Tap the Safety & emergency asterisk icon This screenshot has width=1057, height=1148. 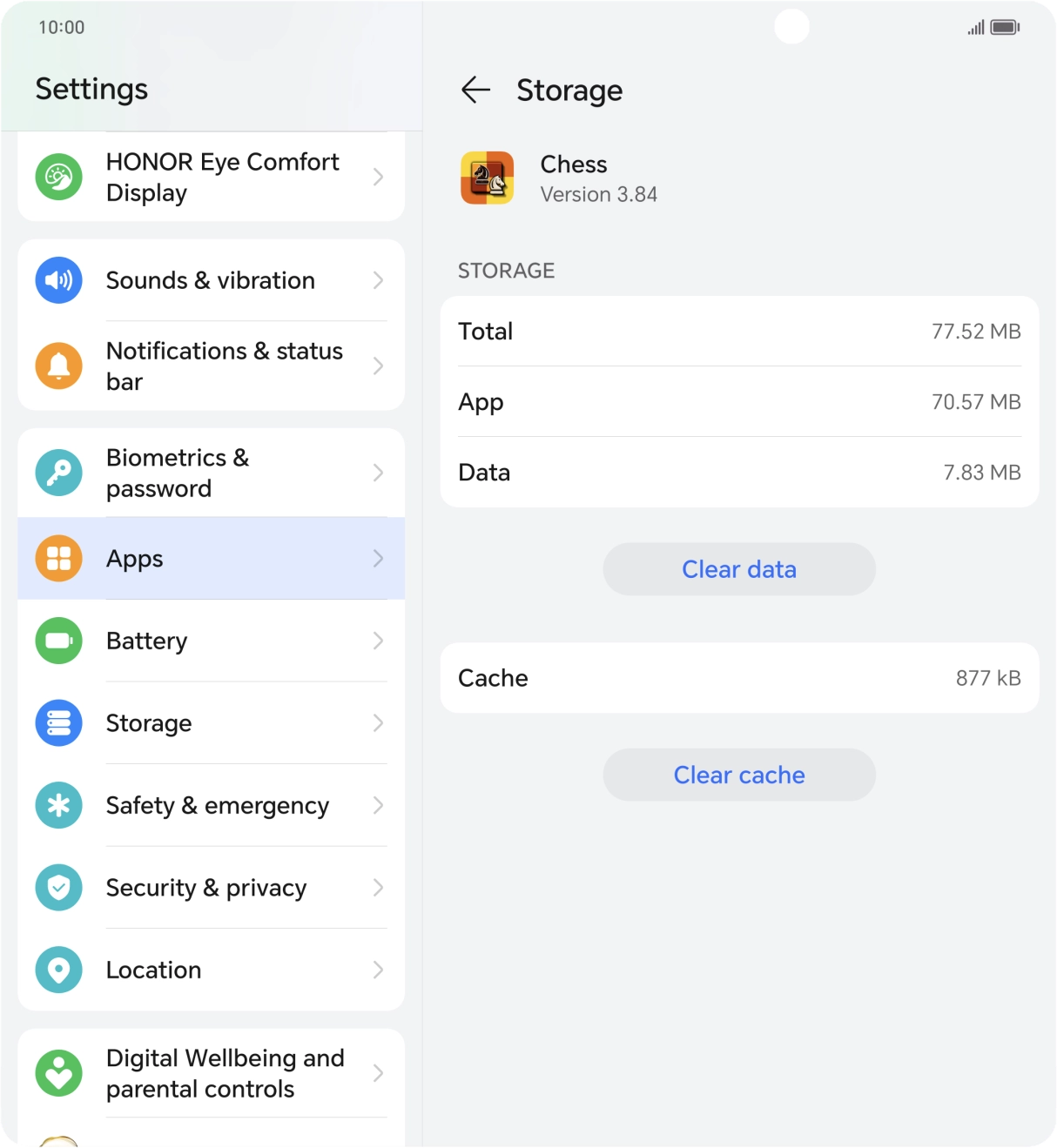click(58, 805)
